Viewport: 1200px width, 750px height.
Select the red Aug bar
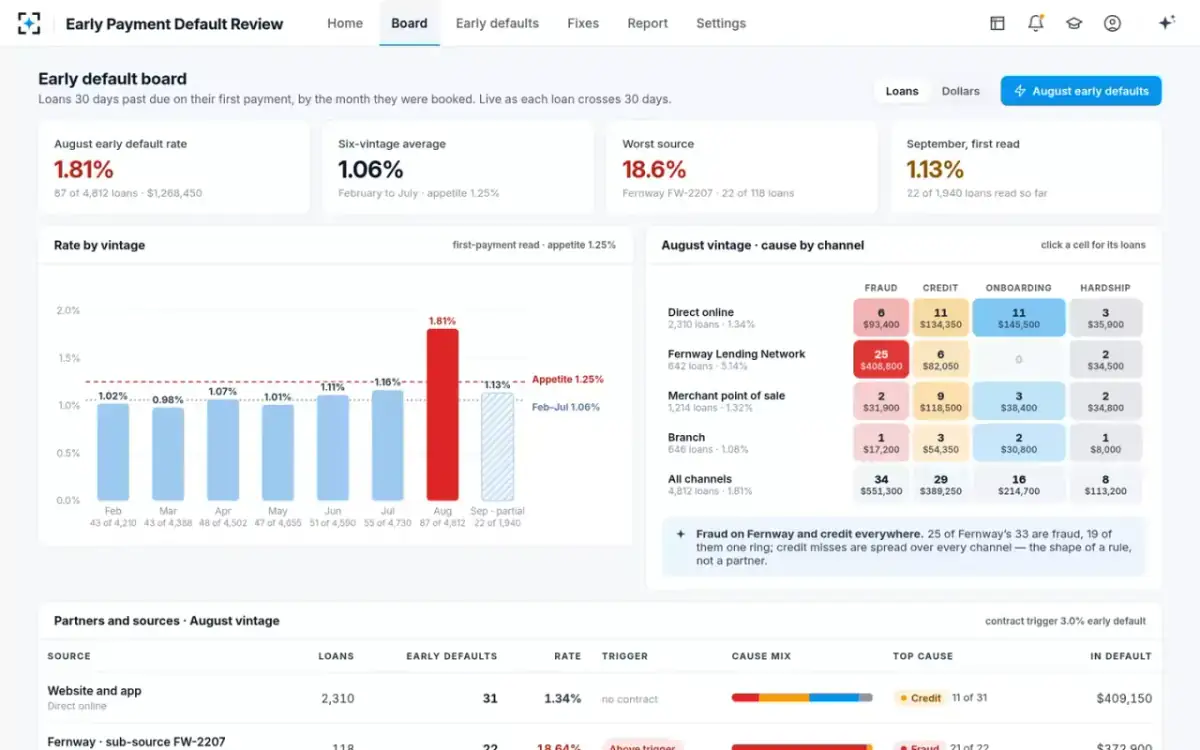[442, 415]
